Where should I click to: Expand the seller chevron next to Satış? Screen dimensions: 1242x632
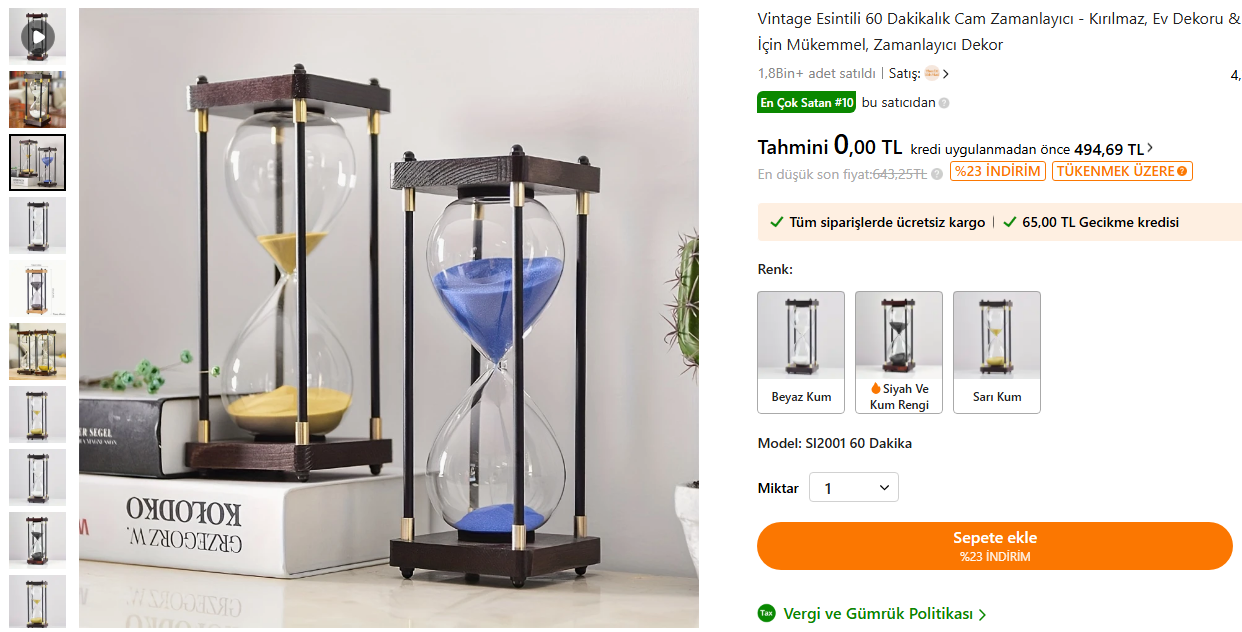[946, 74]
